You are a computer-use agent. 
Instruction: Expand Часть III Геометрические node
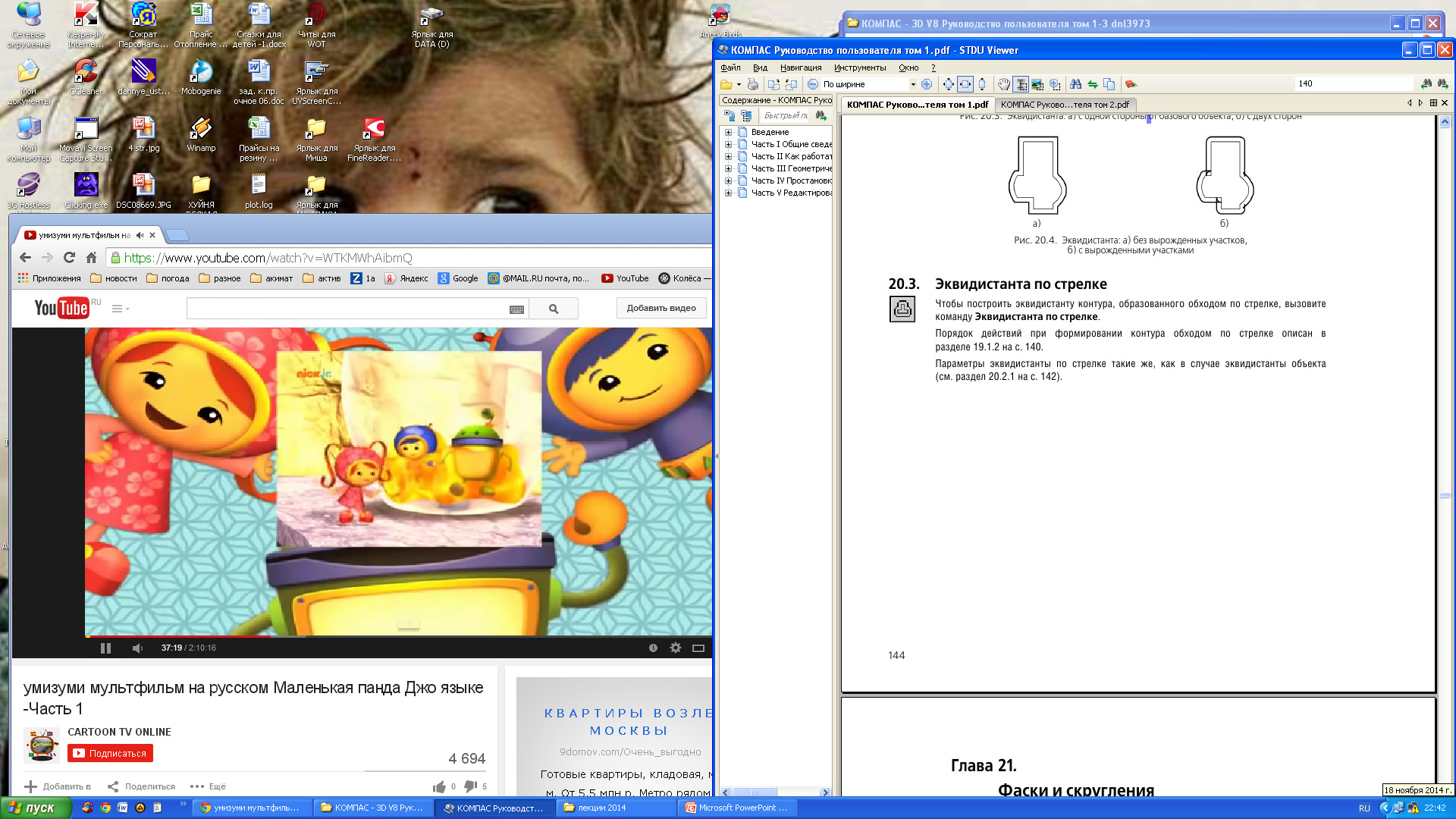728,168
